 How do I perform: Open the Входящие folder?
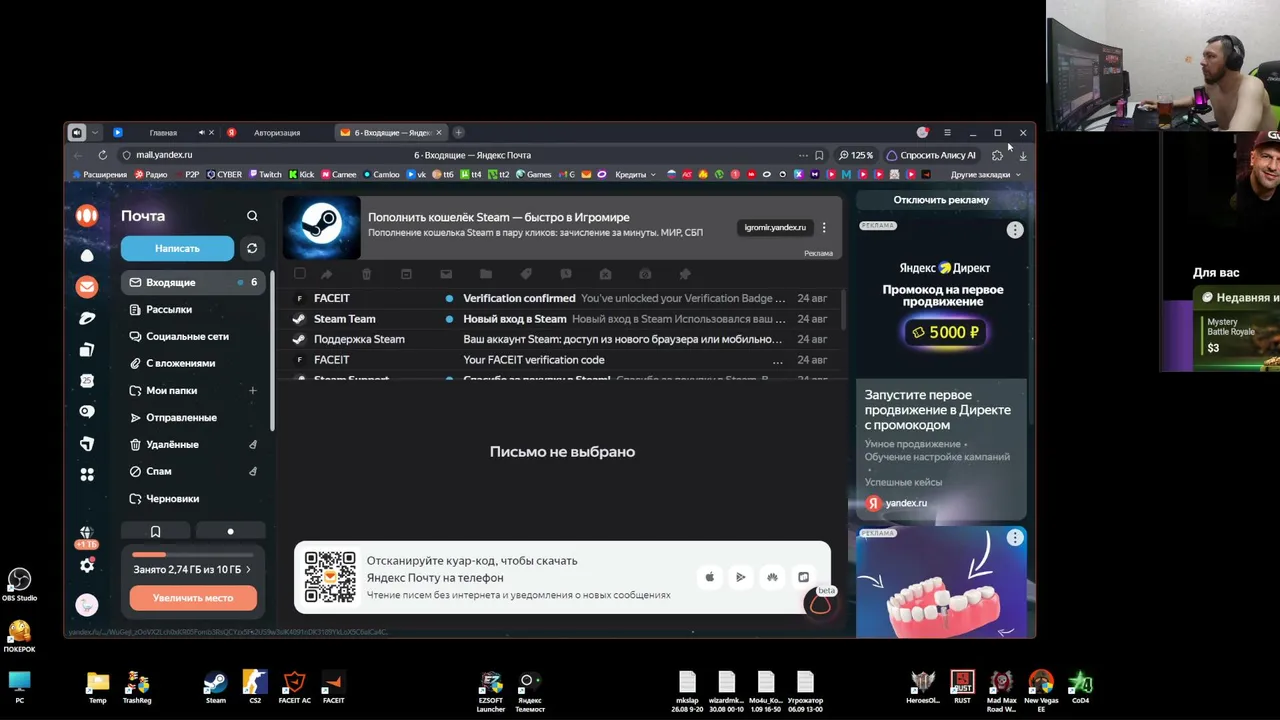[x=193, y=283]
